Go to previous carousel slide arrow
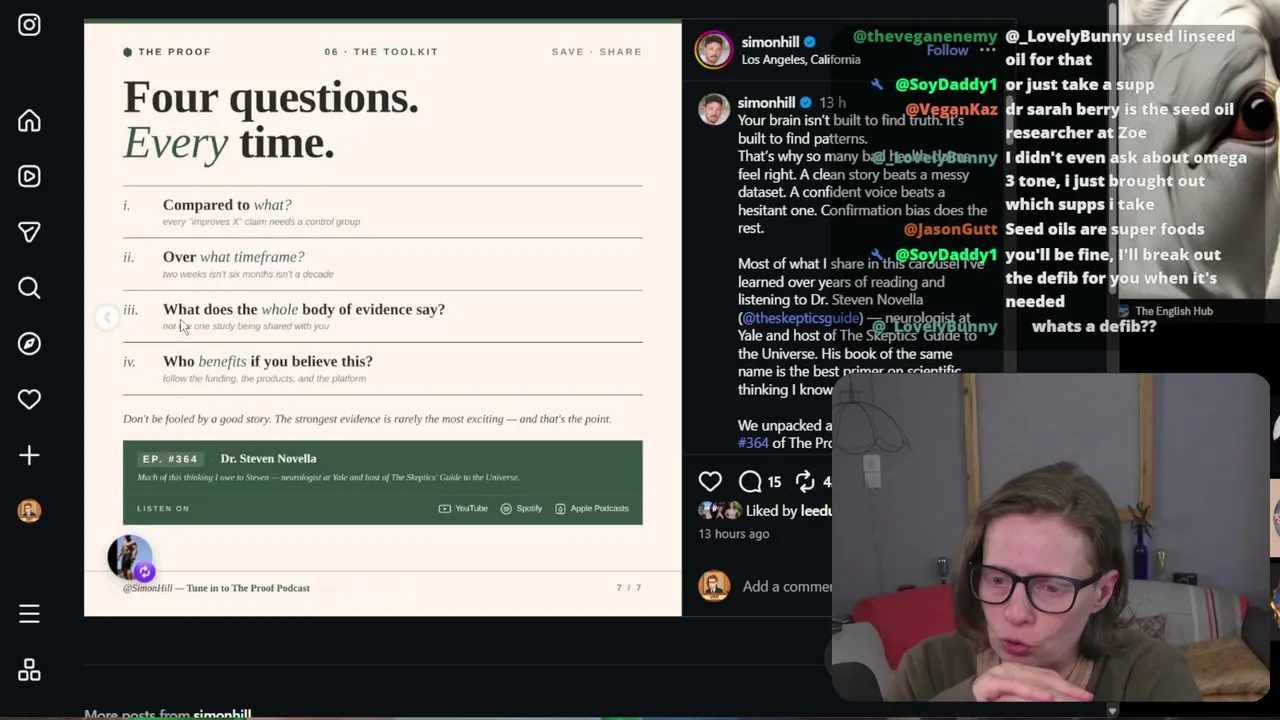This screenshot has height=720, width=1280. click(x=106, y=318)
